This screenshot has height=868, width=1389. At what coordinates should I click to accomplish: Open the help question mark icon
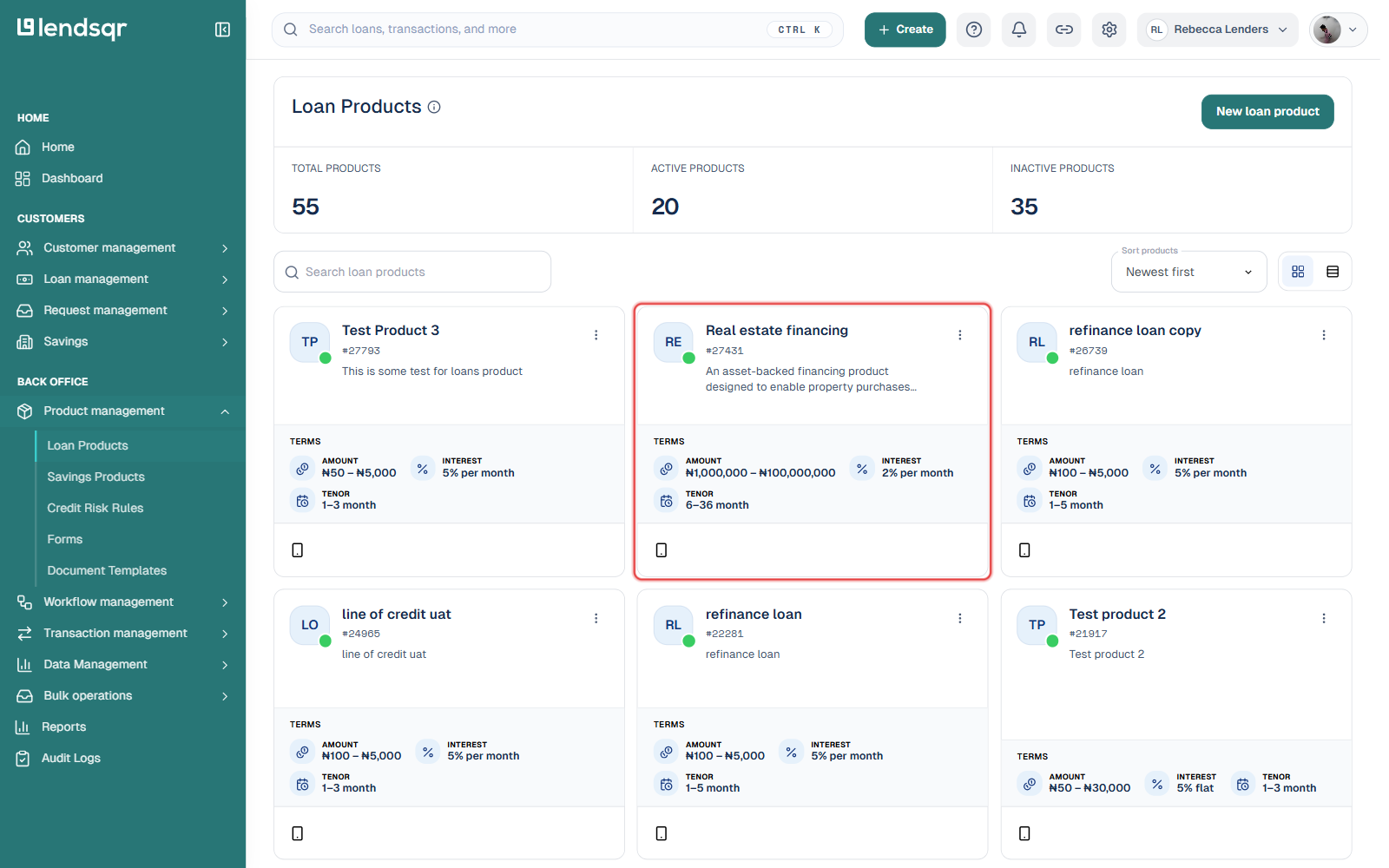pos(974,30)
